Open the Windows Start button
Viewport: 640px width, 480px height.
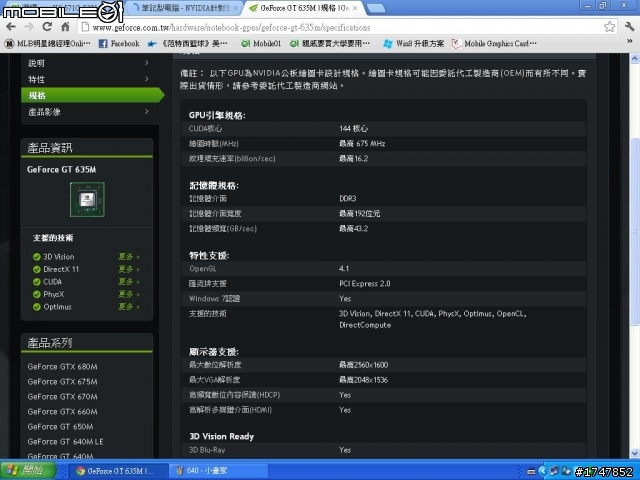tap(28, 471)
